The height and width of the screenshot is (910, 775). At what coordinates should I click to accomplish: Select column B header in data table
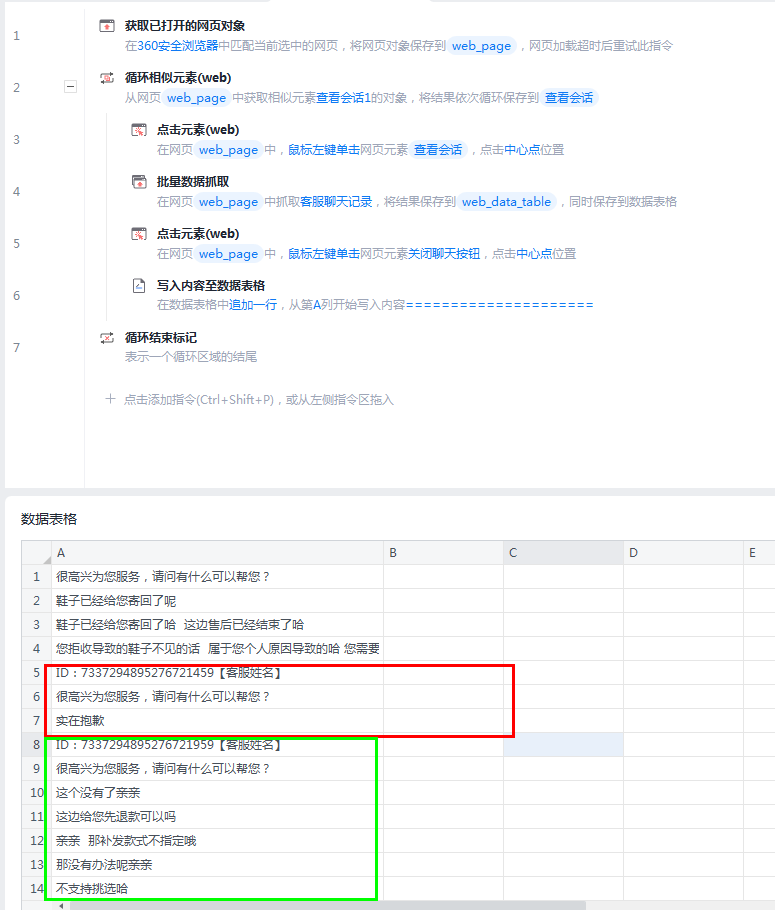tap(444, 552)
